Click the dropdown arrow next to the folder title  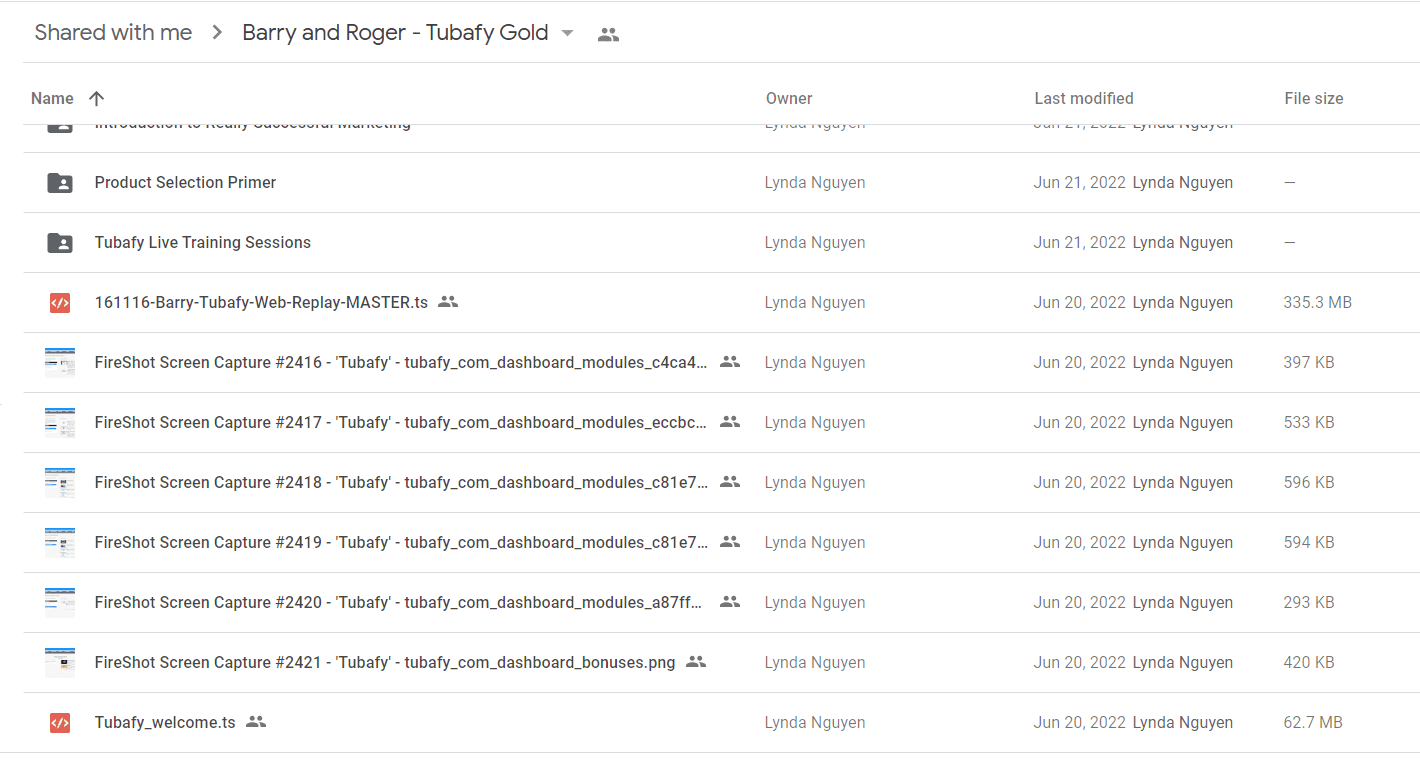[x=567, y=33]
